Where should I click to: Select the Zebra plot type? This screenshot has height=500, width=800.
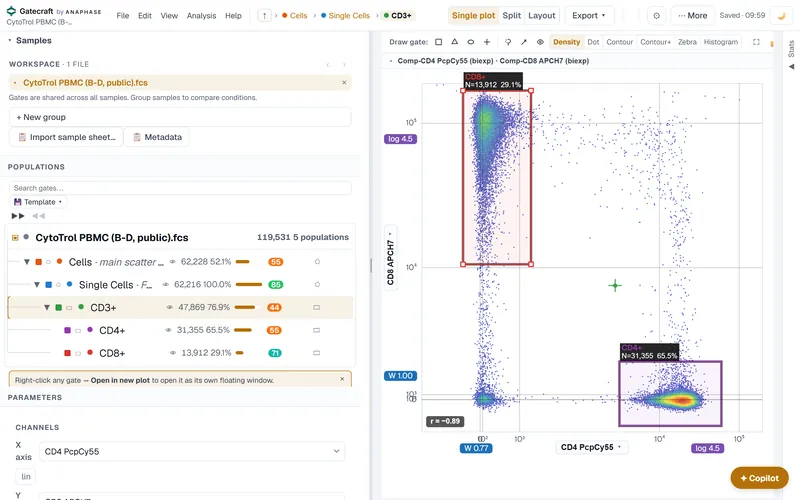pos(687,42)
